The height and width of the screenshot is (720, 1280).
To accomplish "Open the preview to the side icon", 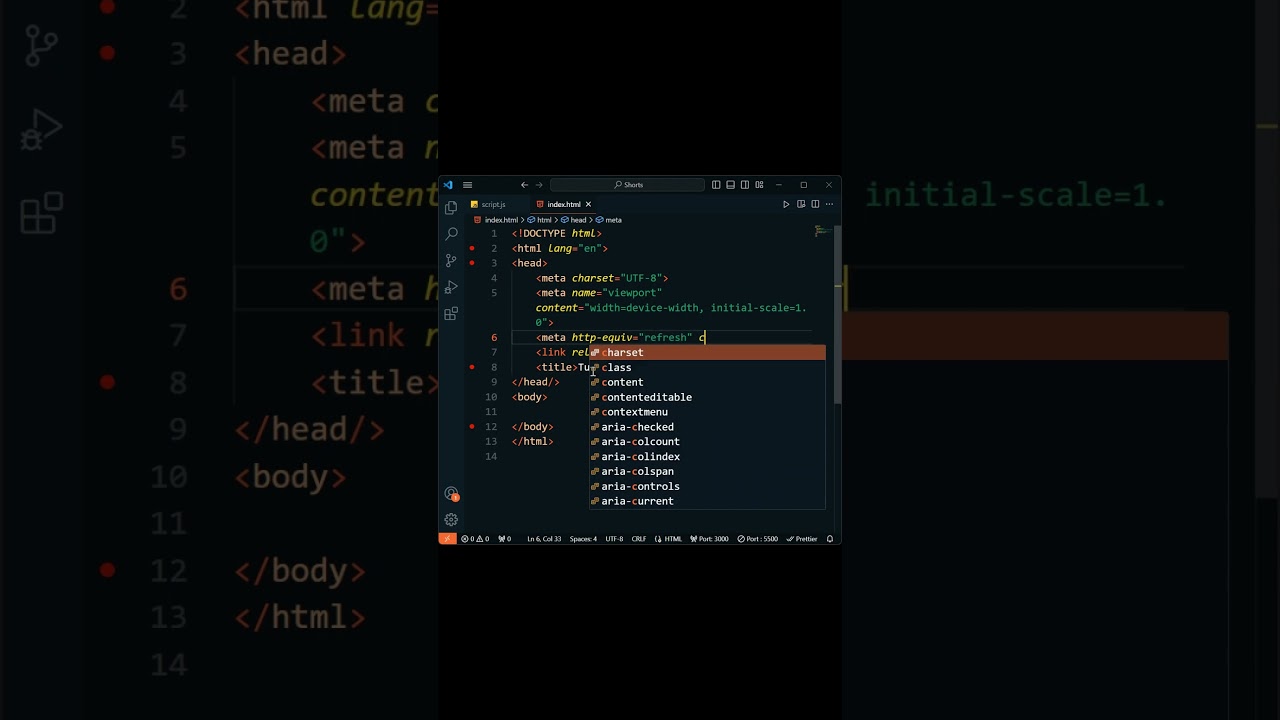I will click(x=801, y=204).
